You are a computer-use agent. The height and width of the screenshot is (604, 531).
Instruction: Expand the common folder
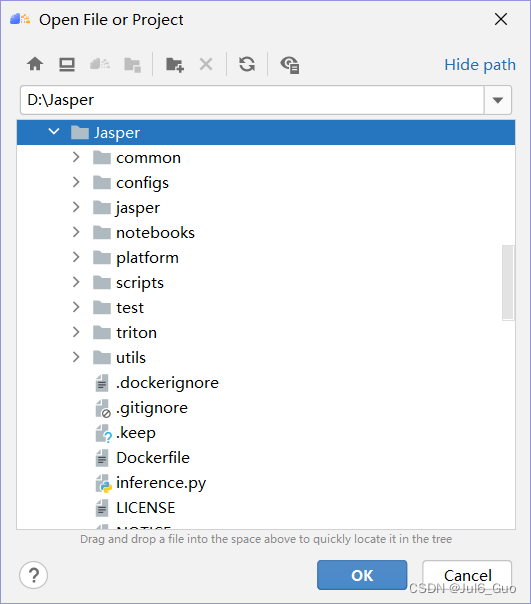pyautogui.click(x=76, y=157)
